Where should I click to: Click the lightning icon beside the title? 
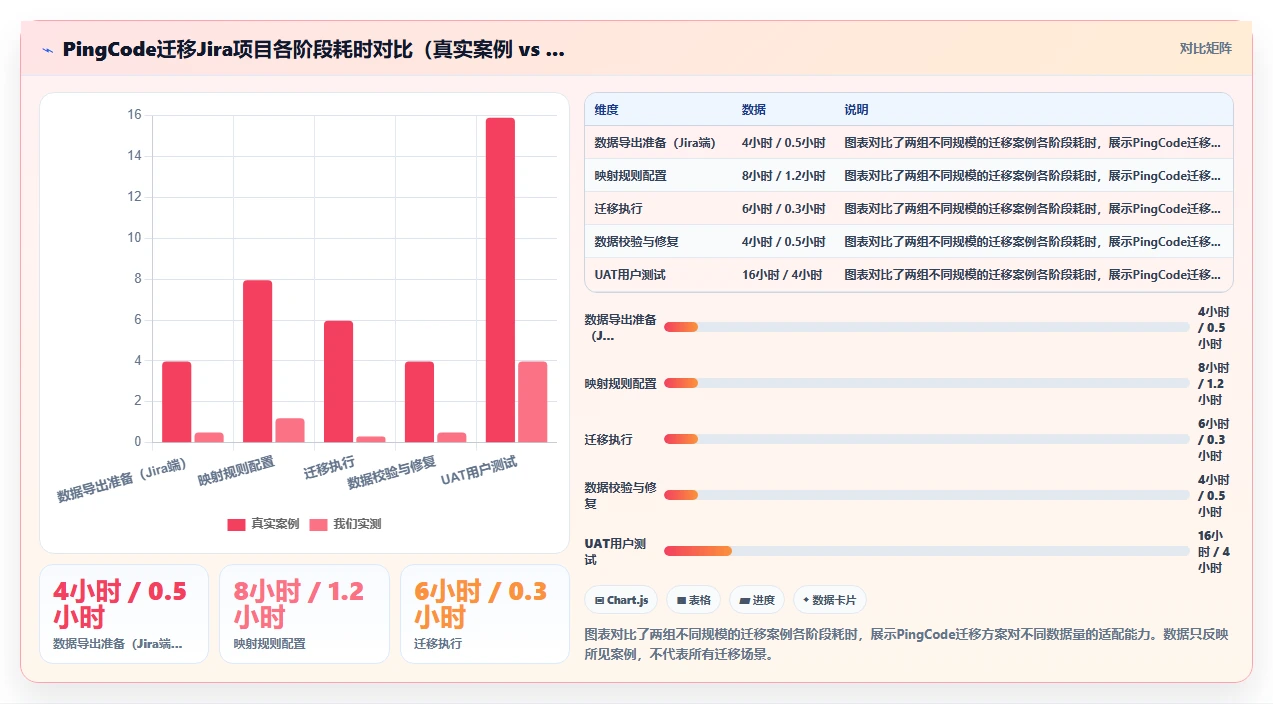point(47,49)
